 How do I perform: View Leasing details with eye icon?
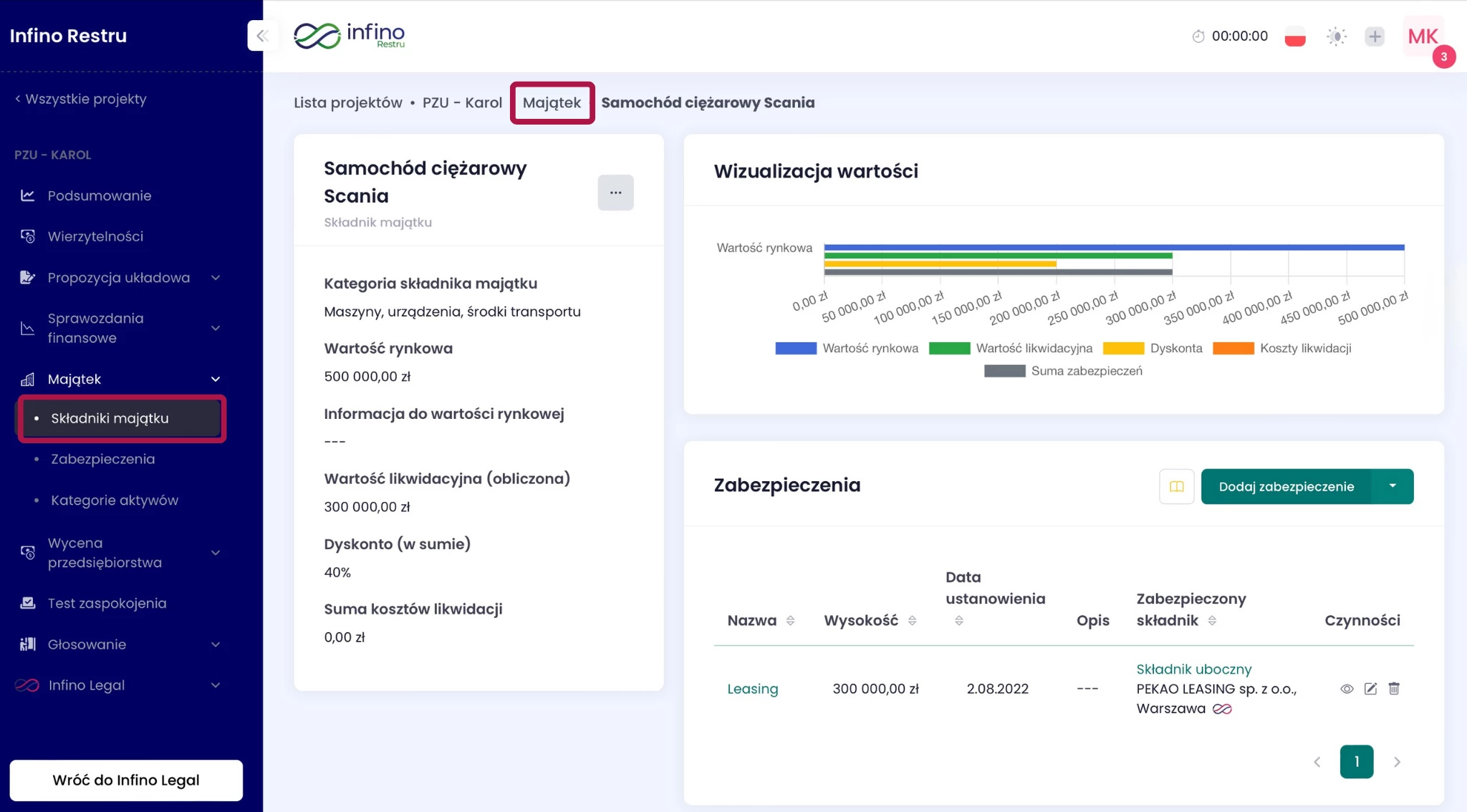pos(1347,689)
